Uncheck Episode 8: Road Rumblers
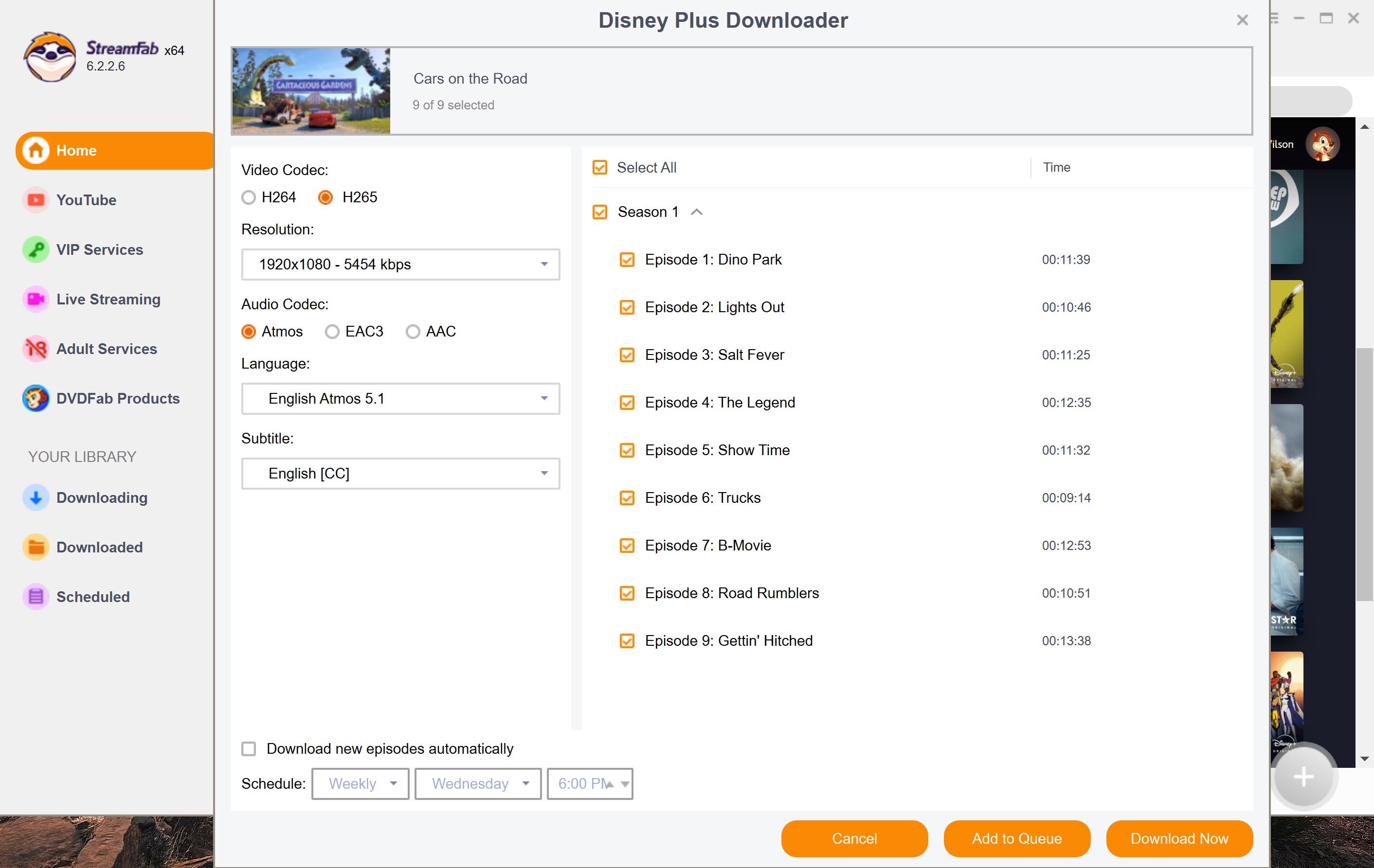Viewport: 1374px width, 868px height. (627, 594)
